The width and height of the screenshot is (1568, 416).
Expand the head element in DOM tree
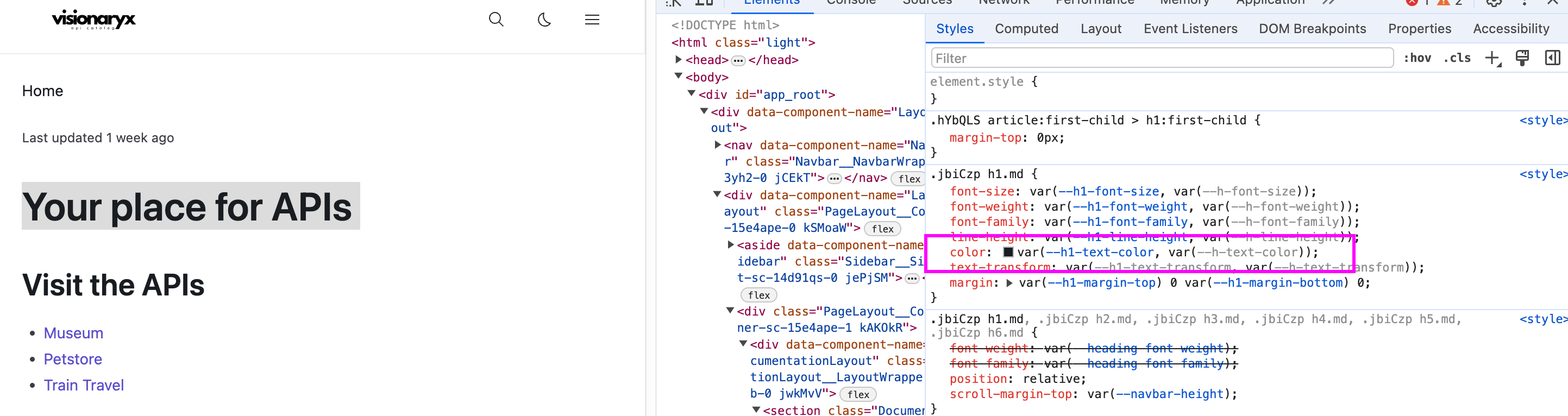coord(678,60)
